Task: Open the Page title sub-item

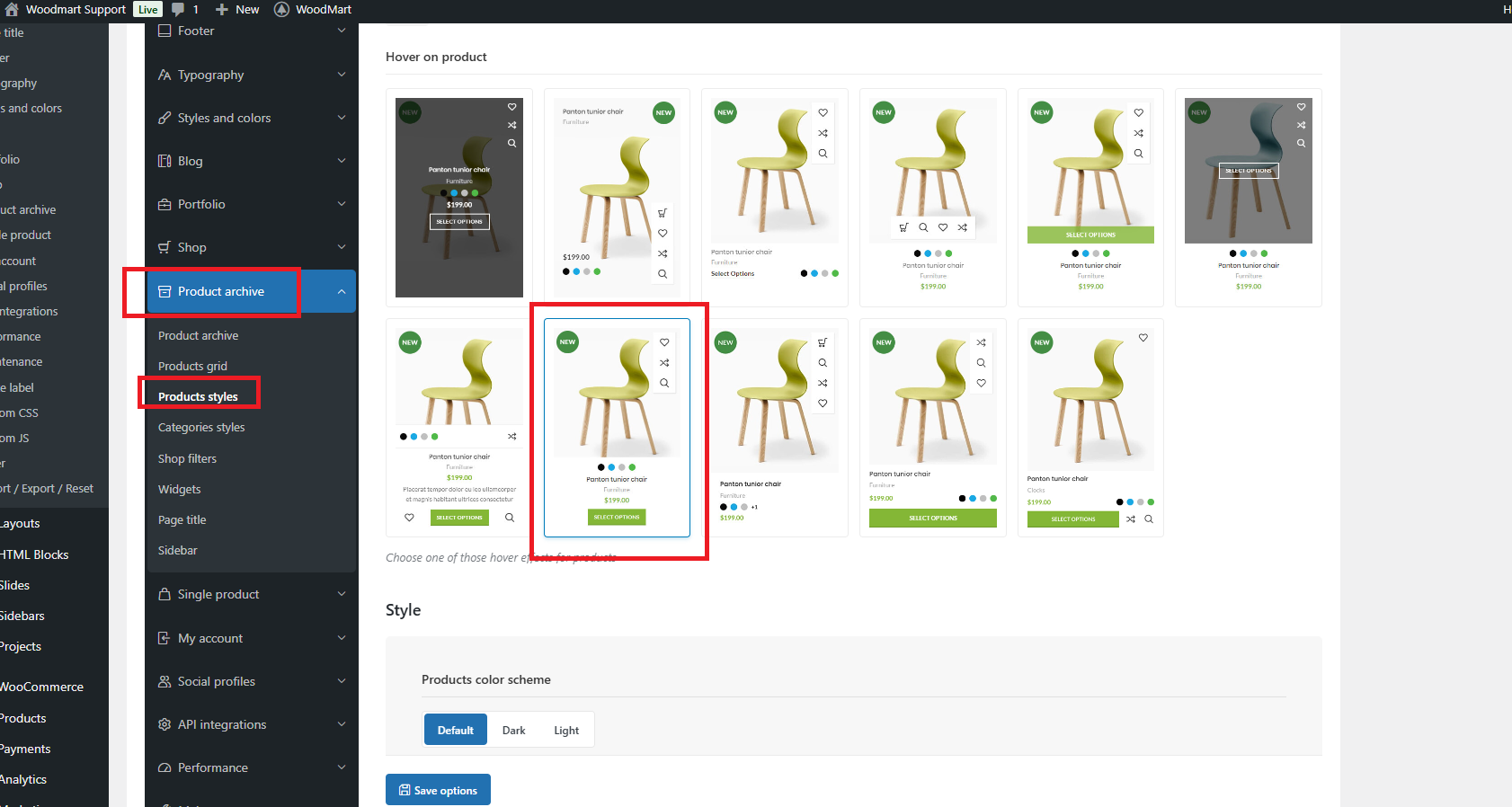Action: point(182,519)
